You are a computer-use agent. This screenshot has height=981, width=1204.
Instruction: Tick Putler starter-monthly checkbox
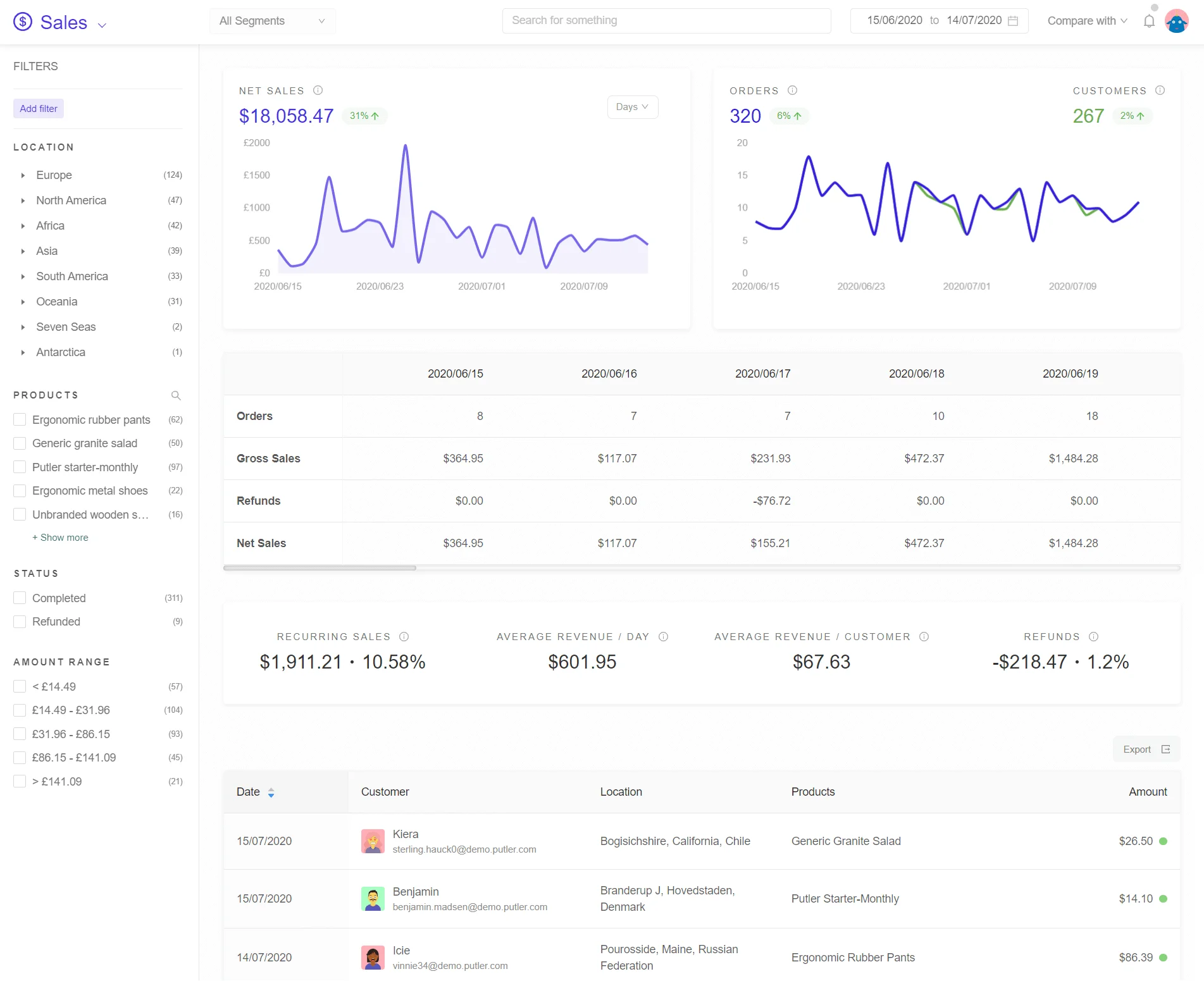coord(20,467)
